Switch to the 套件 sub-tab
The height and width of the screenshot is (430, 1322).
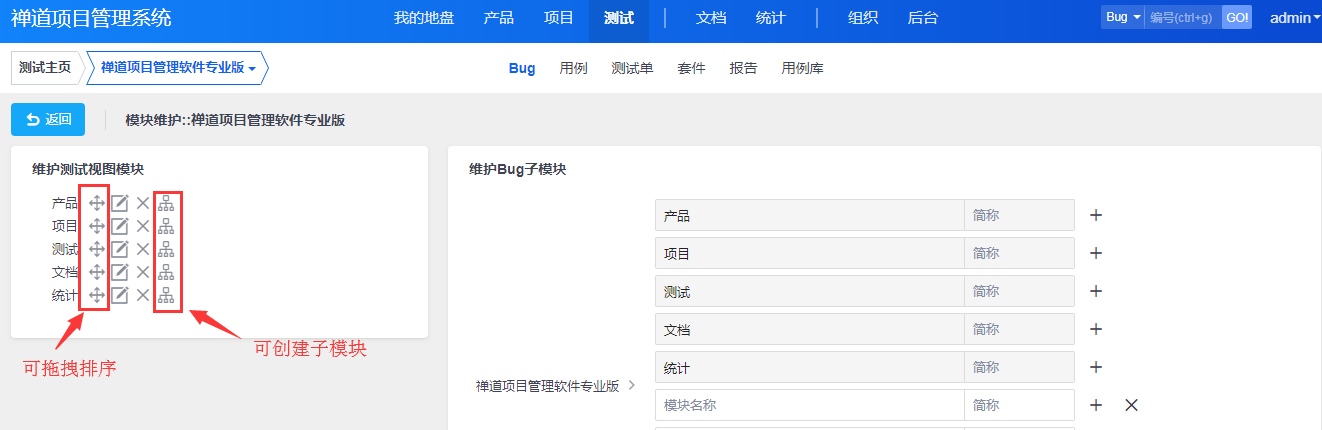pyautogui.click(x=691, y=68)
